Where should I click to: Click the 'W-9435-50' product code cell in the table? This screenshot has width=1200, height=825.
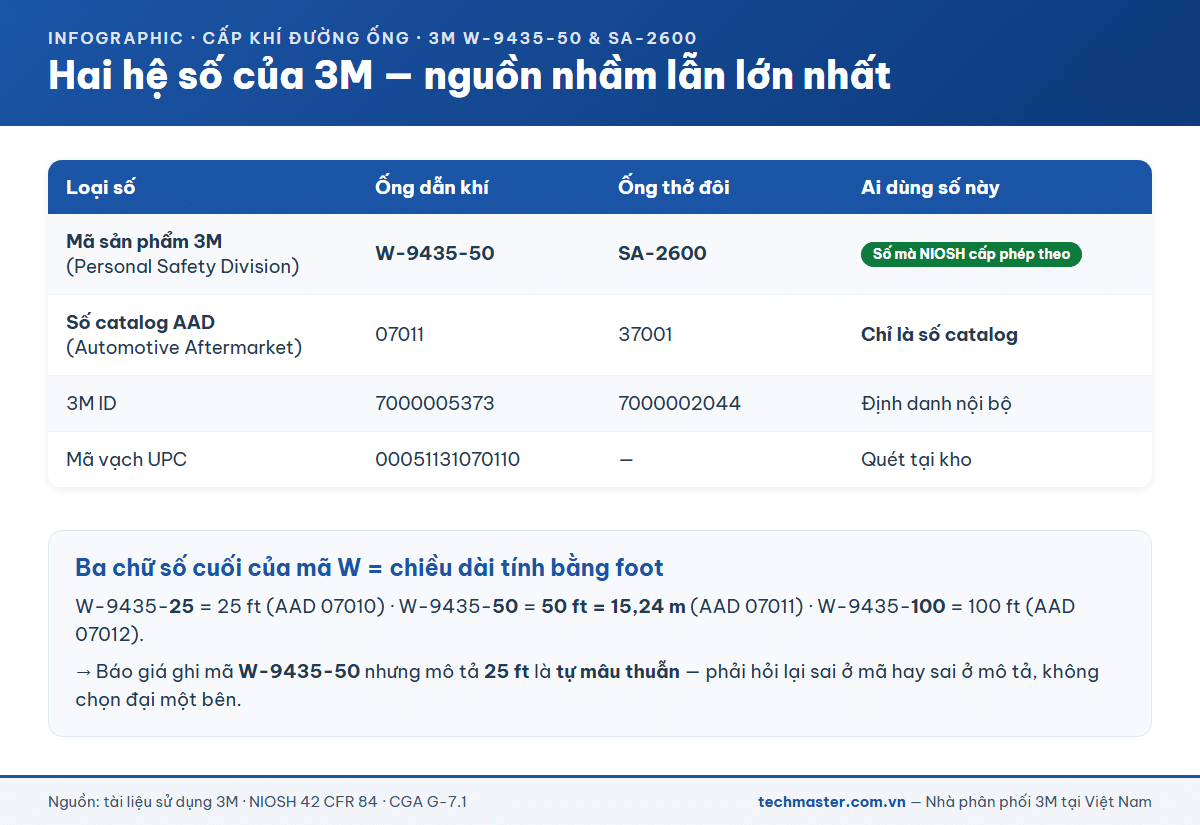point(435,253)
